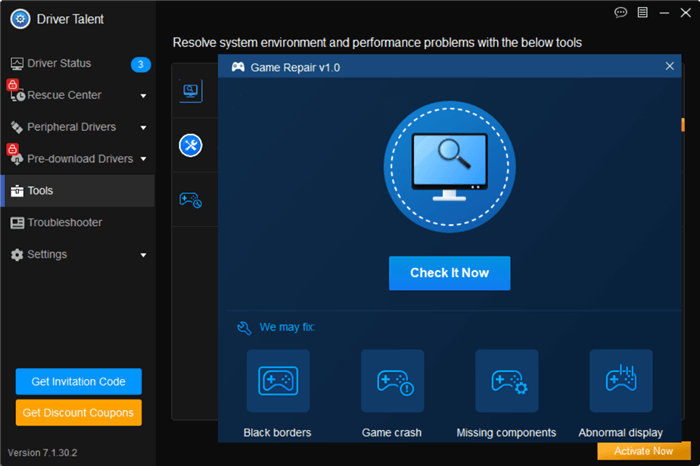Open the Peripheral Drivers section
The image size is (700, 466).
[x=78, y=127]
